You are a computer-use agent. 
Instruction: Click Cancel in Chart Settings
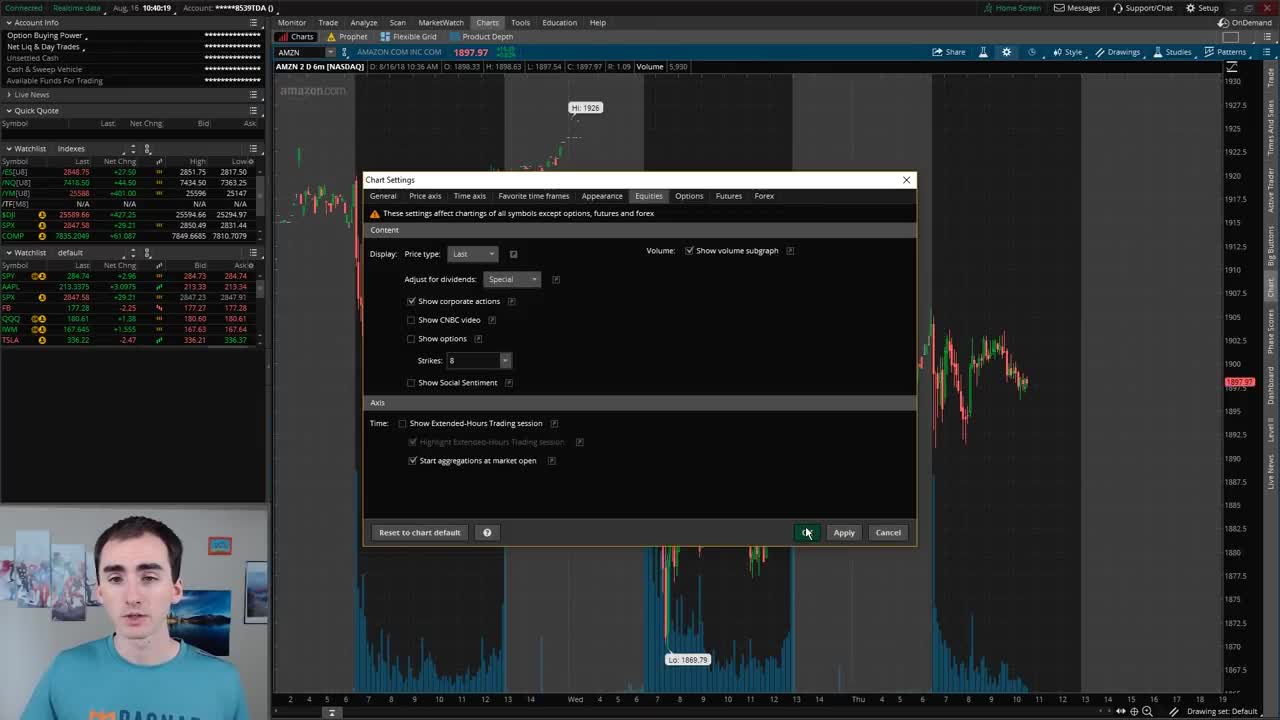pos(888,532)
